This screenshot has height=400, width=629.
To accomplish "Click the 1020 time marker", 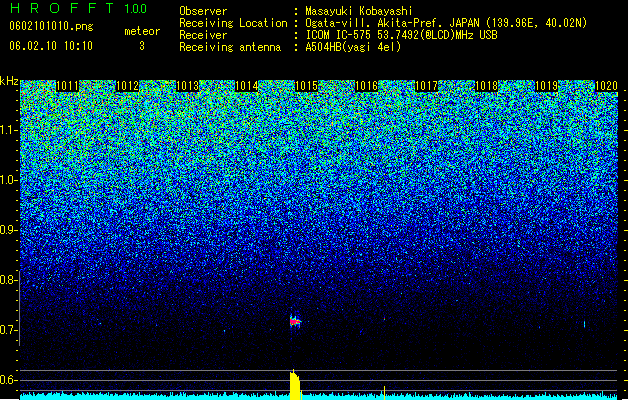I will pos(606,86).
